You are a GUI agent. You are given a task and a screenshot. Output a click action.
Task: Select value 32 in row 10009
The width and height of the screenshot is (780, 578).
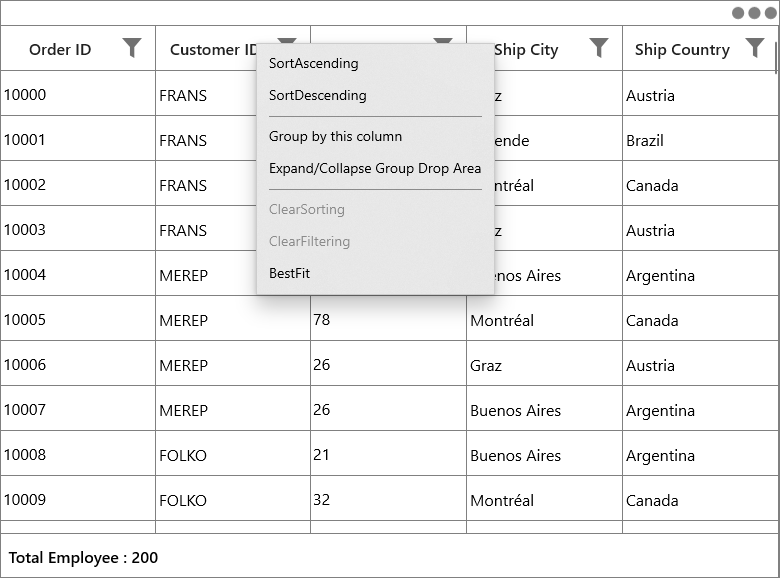[x=389, y=498]
